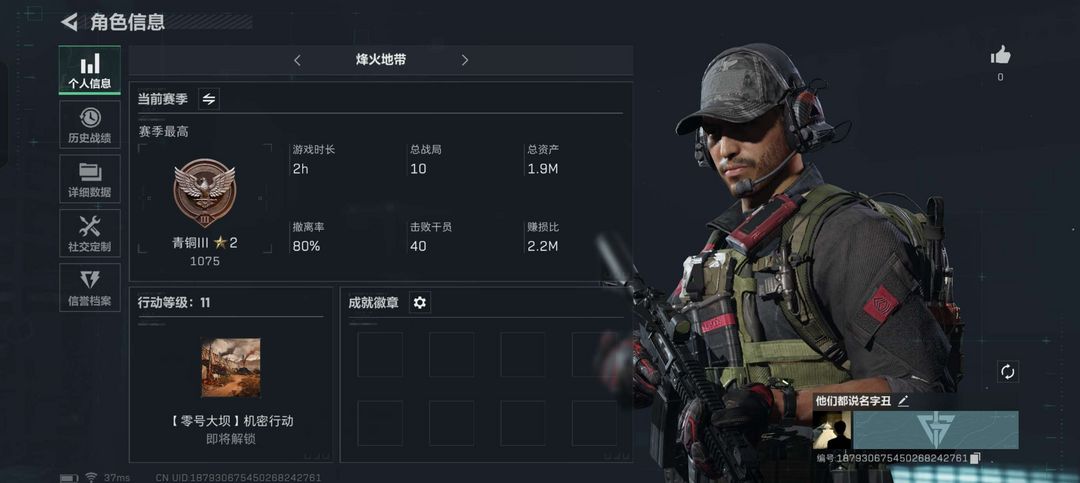Select the 详细数据 folder icon tab
The width and height of the screenshot is (1080, 483).
pos(90,178)
